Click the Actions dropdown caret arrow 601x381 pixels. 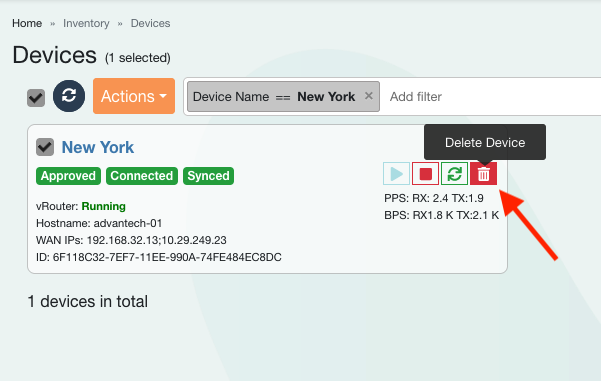tap(163, 96)
